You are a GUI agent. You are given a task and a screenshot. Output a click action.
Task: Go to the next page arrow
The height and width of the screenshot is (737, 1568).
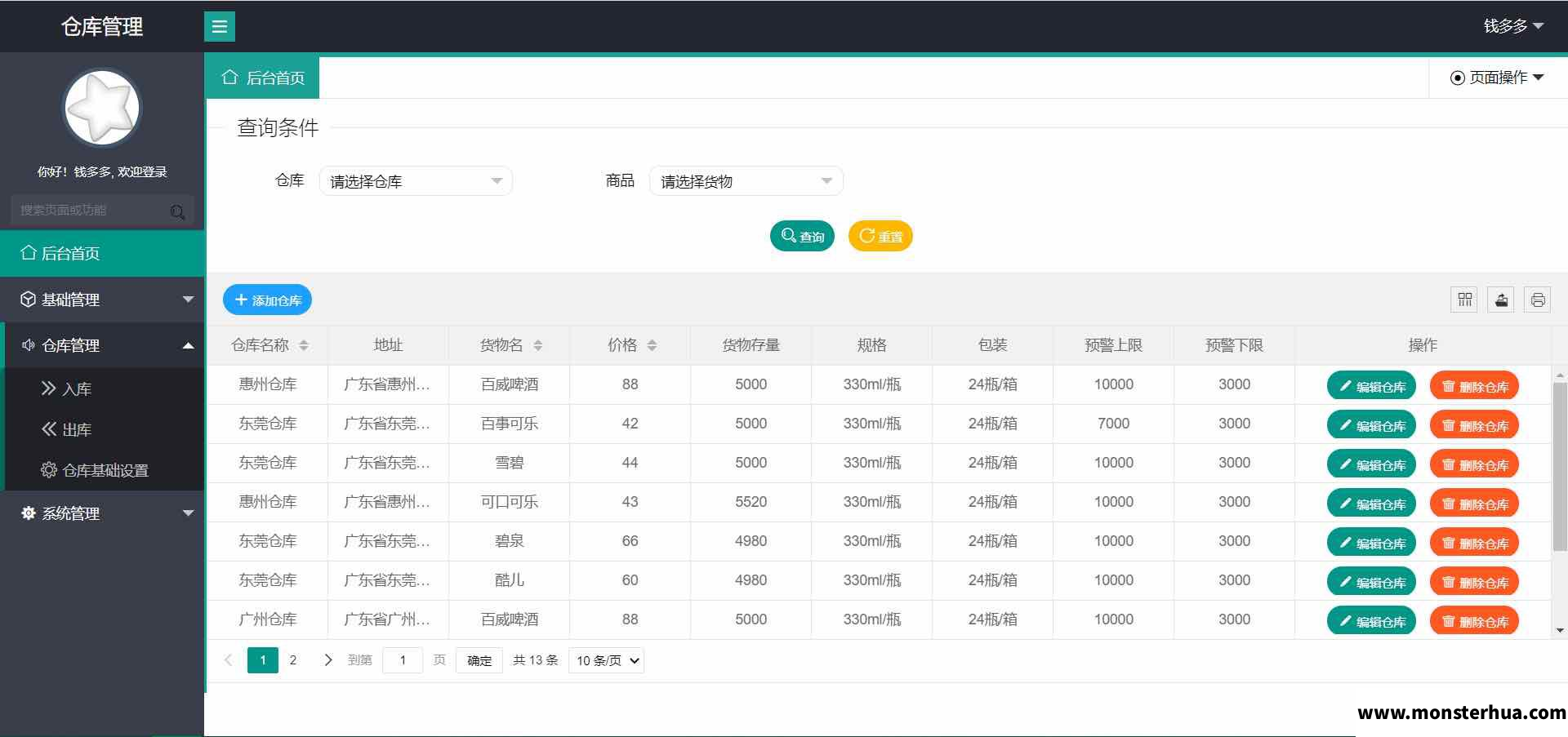[327, 660]
